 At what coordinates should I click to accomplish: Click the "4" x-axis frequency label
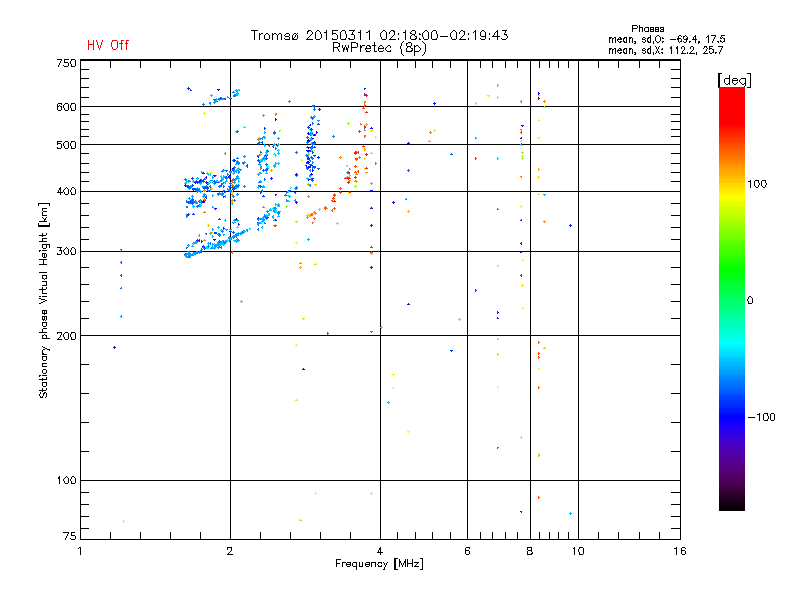[380, 551]
